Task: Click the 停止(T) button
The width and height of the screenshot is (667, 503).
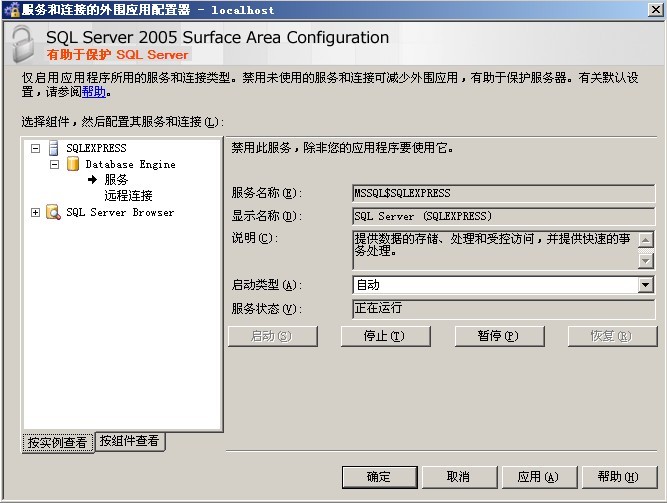Action: (385, 336)
